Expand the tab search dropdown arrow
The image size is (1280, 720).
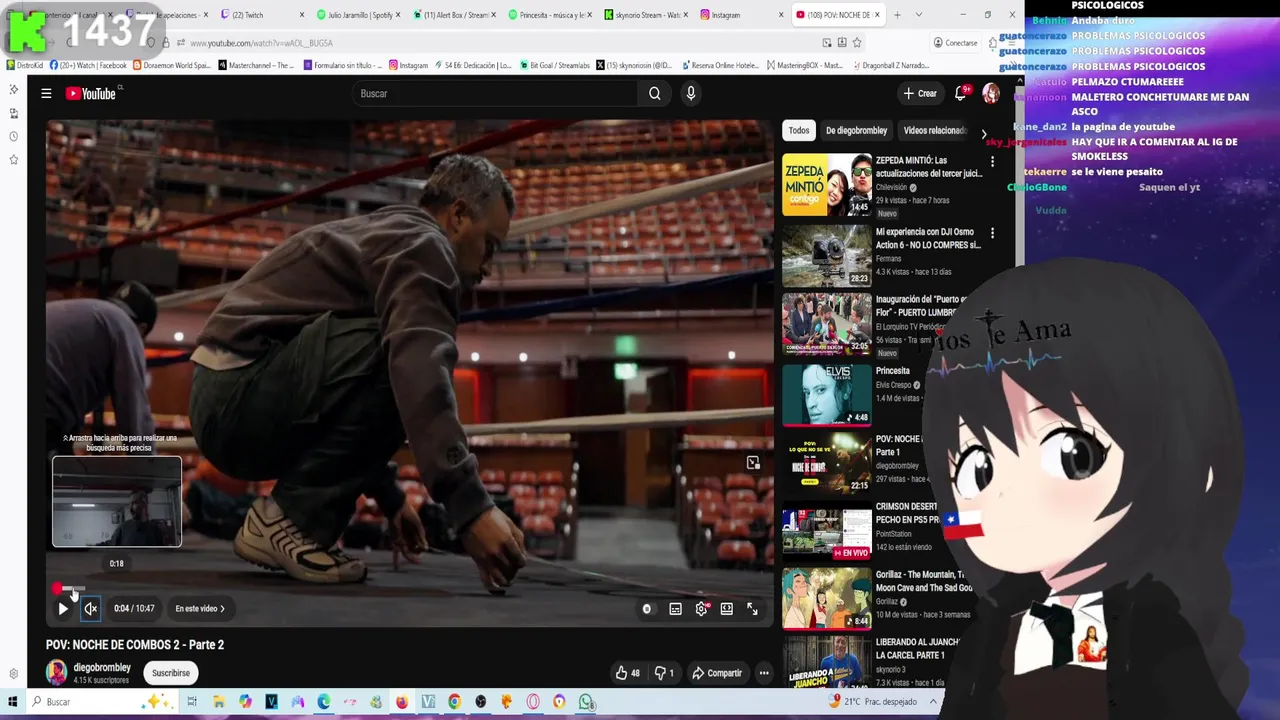(x=919, y=15)
